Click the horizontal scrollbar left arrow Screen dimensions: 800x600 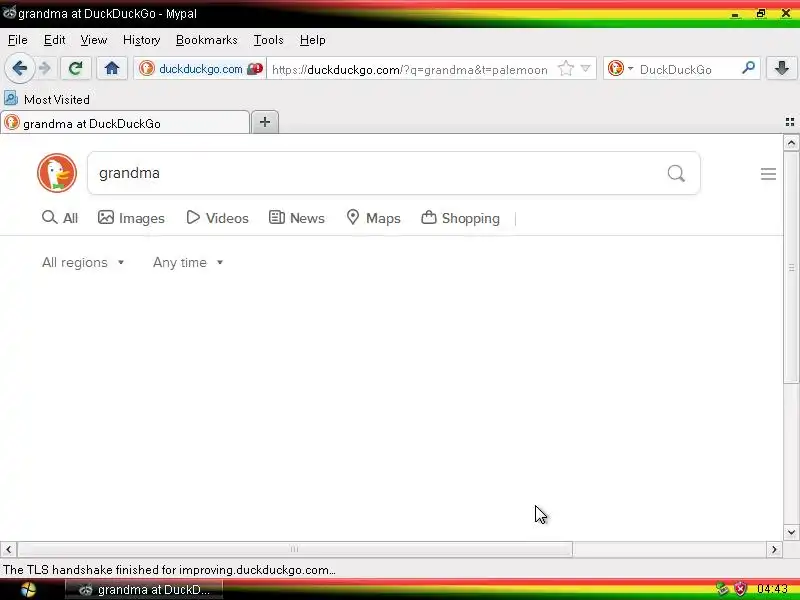(8, 549)
